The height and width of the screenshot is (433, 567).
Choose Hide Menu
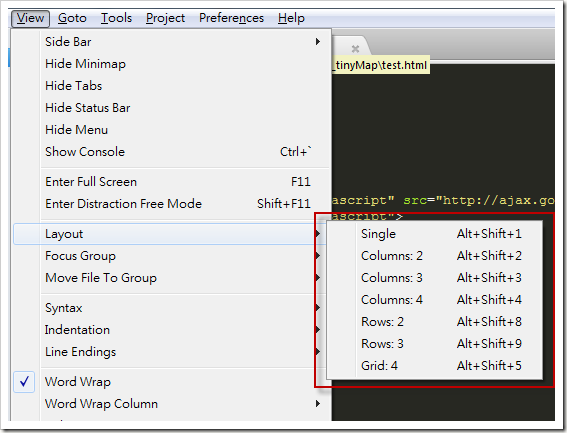point(172,130)
